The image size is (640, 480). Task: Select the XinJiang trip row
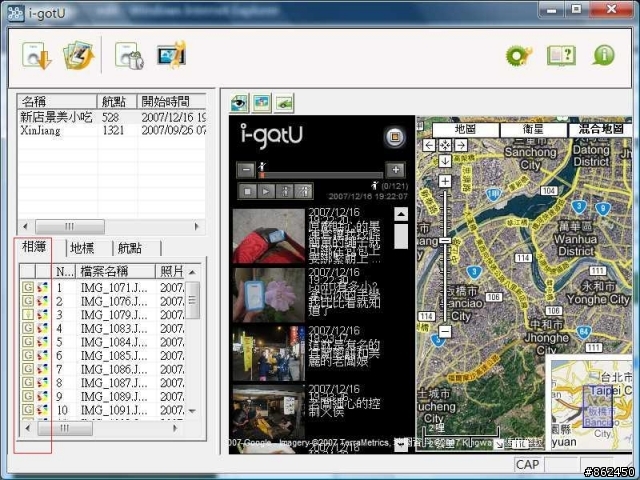(x=111, y=131)
